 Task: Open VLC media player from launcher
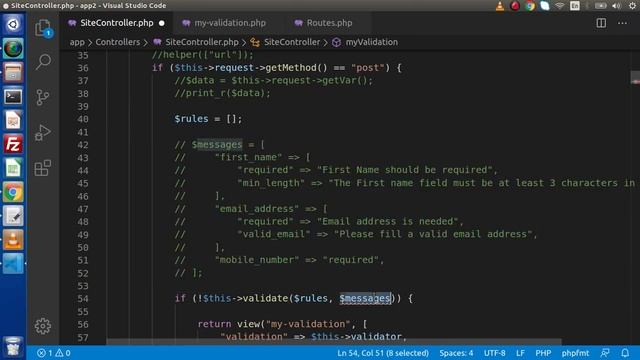point(13,240)
